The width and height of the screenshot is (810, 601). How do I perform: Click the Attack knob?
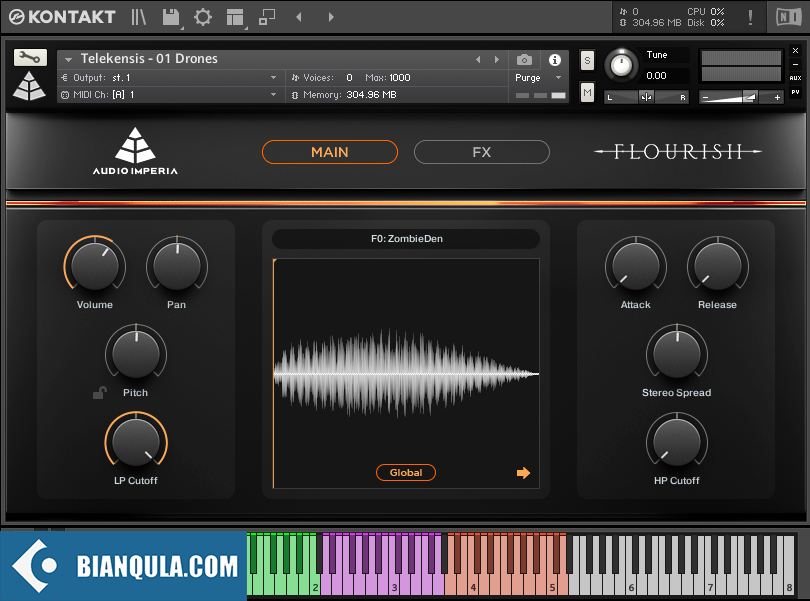[635, 266]
